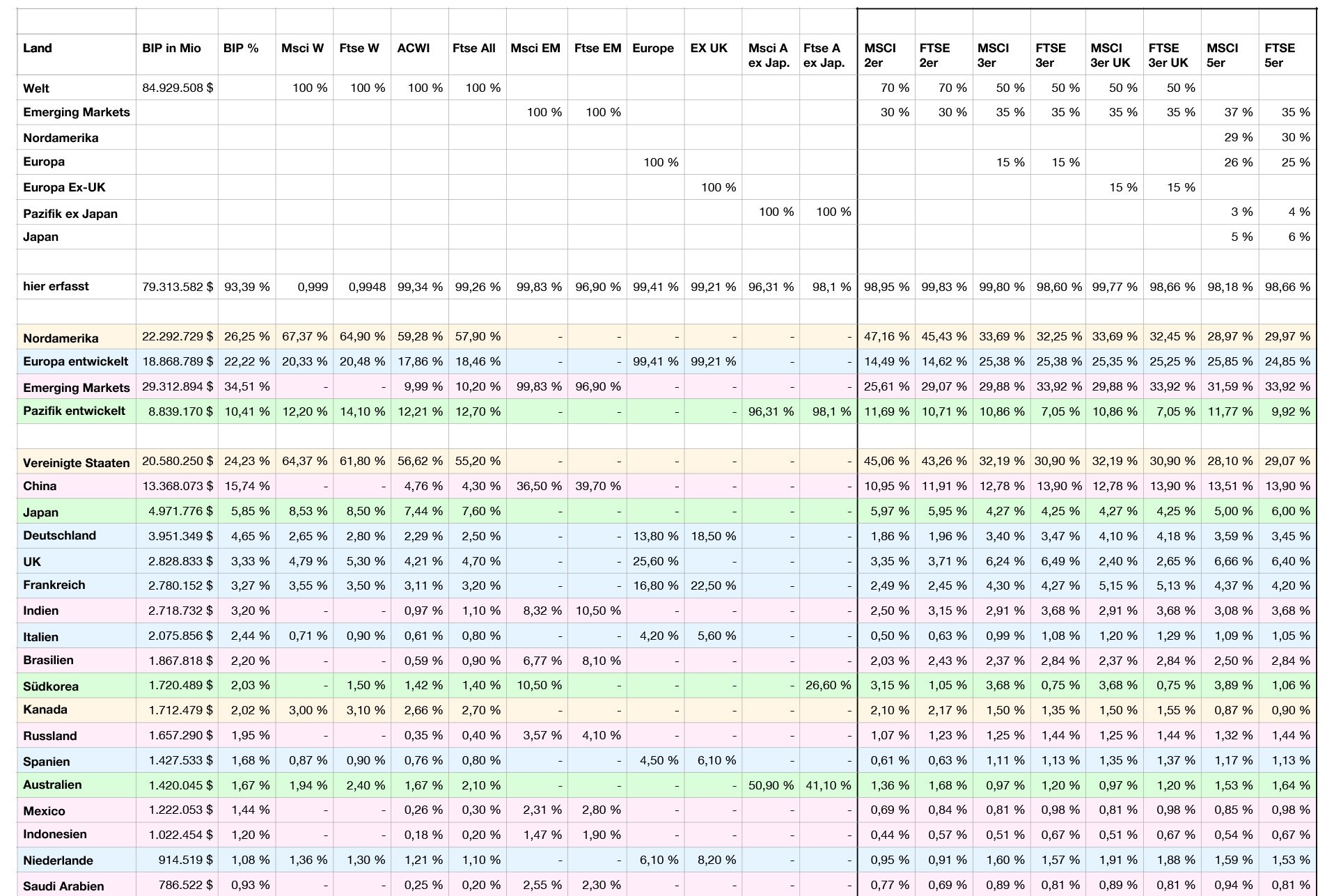The width and height of the screenshot is (1334, 896).
Task: Select the "UK" row label
Action: pos(32,562)
